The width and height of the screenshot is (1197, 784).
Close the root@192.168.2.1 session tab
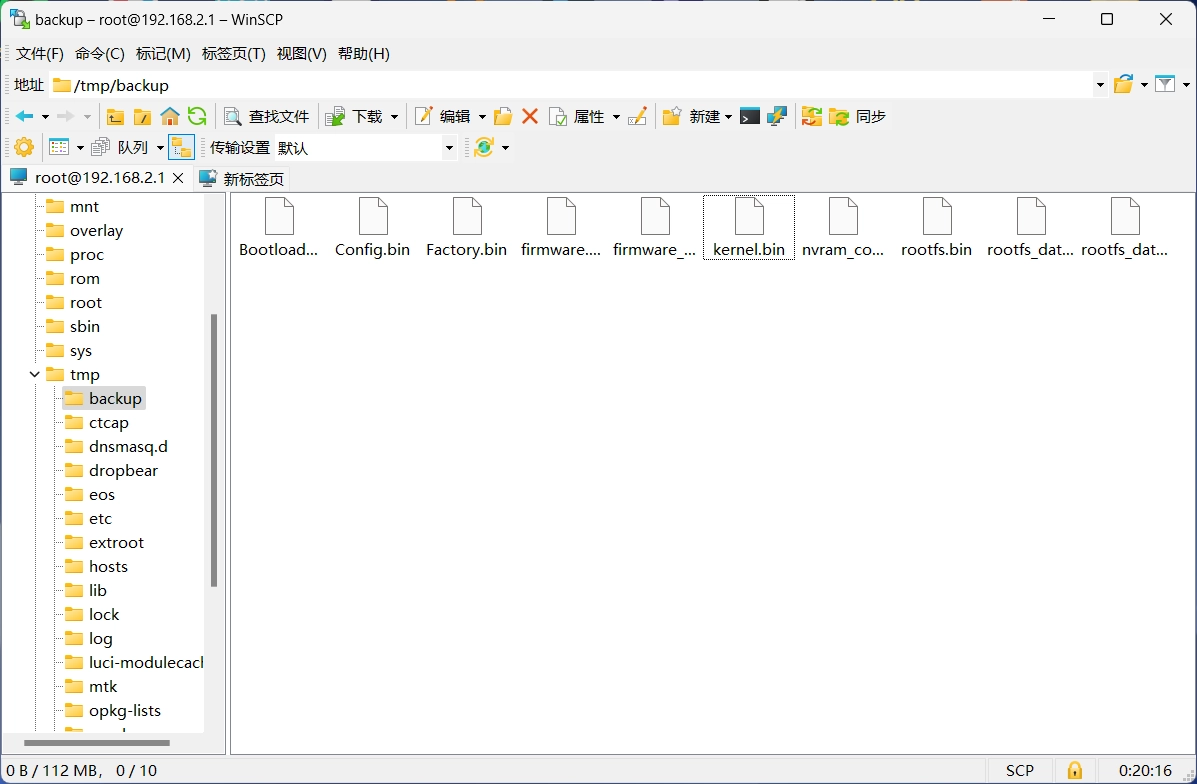(178, 178)
